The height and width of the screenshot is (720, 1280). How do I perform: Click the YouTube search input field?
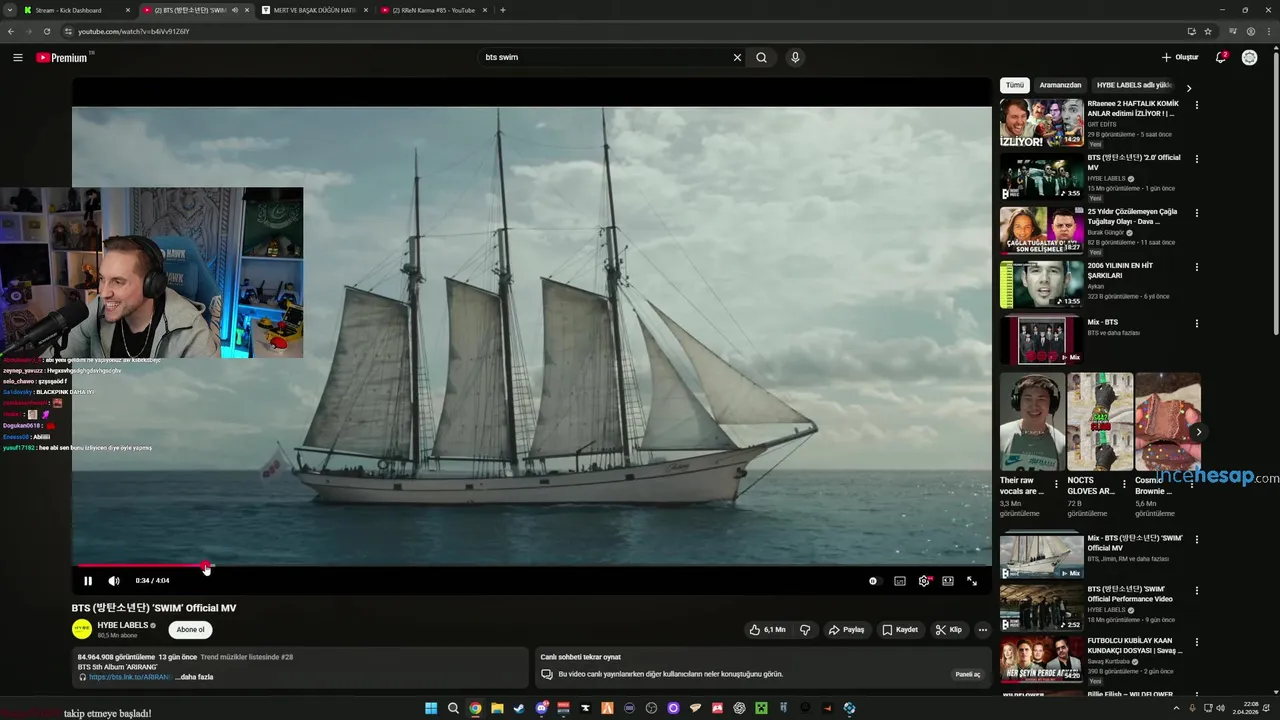[606, 58]
